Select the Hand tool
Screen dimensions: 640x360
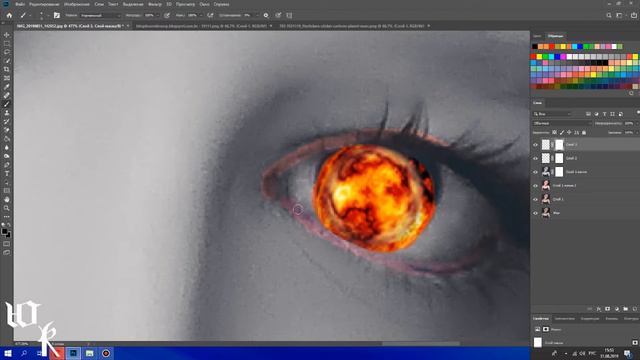7,200
